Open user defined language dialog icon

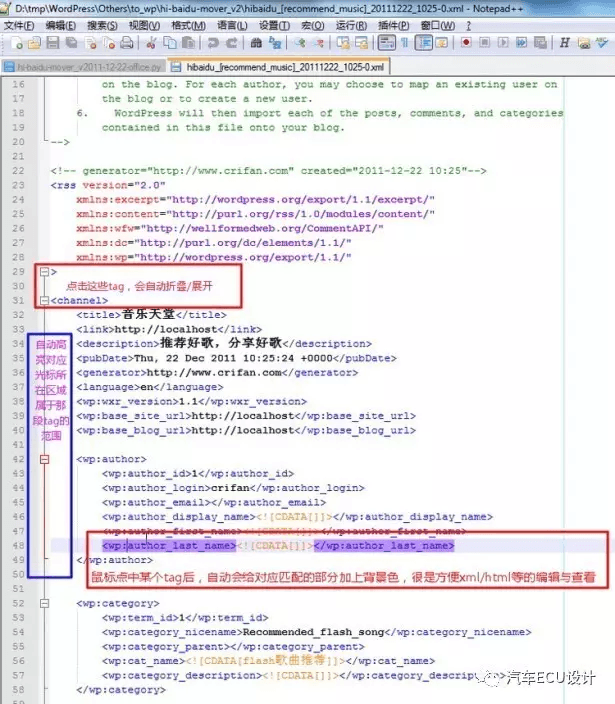[x=442, y=43]
